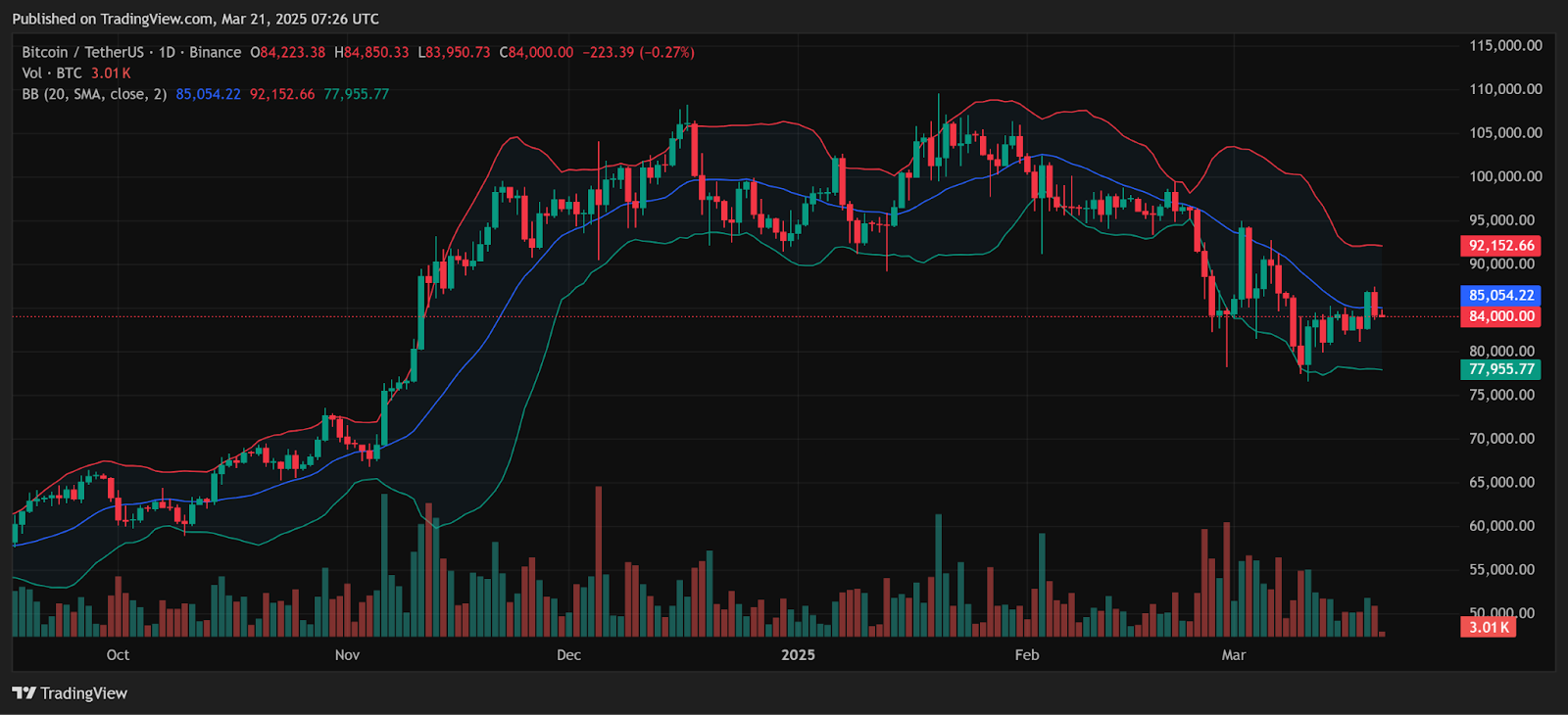Click the change value −223.39 (−0.27%)
The width and height of the screenshot is (1568, 715).
(x=638, y=52)
